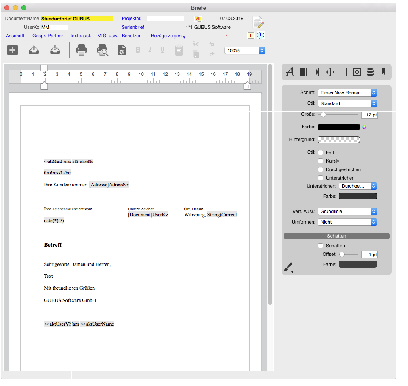Click the Serienbrief link in the header
Image resolution: width=408 pixels, height=386 pixels.
coord(133,27)
